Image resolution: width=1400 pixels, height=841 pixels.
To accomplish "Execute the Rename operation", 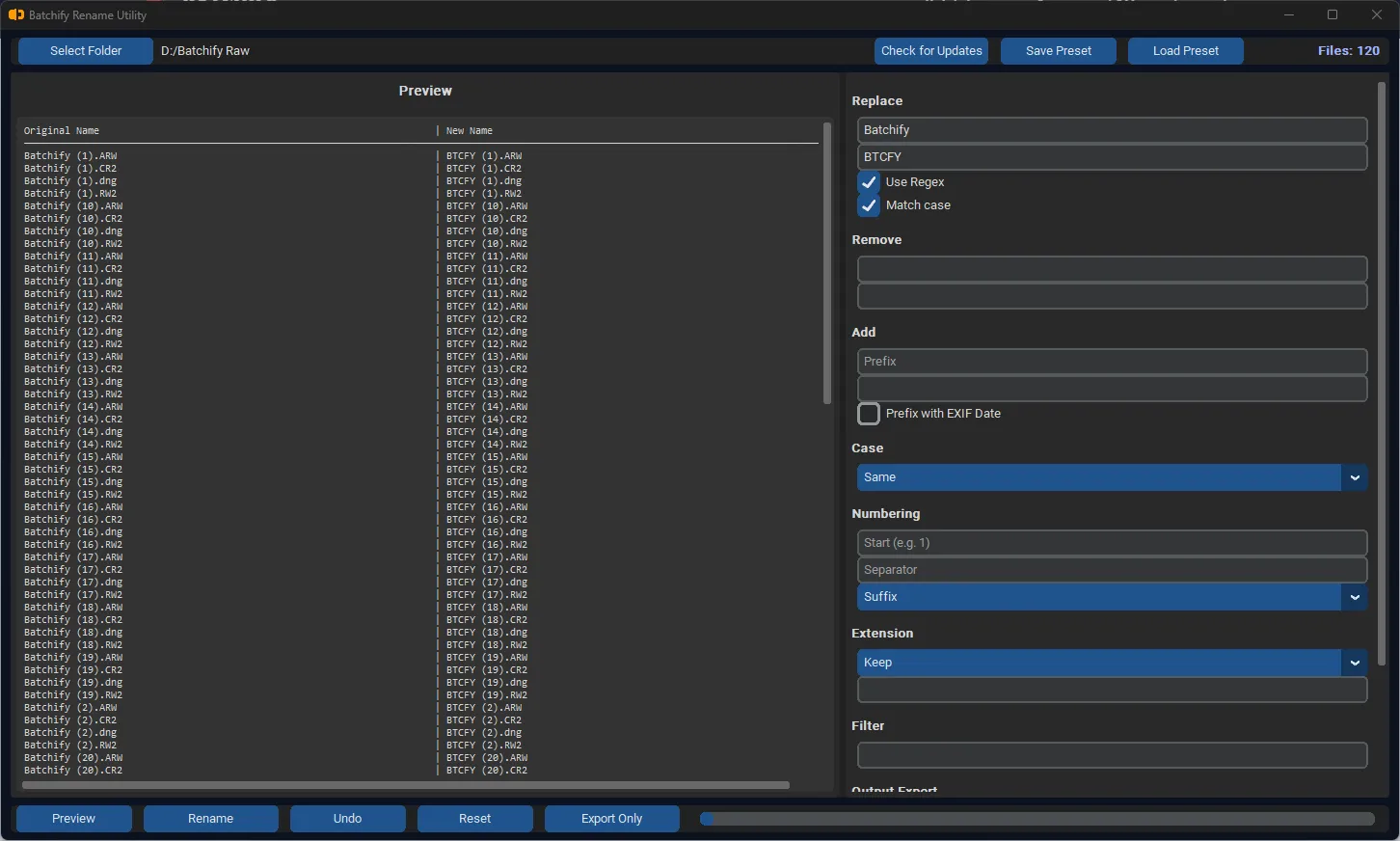I will 210,818.
